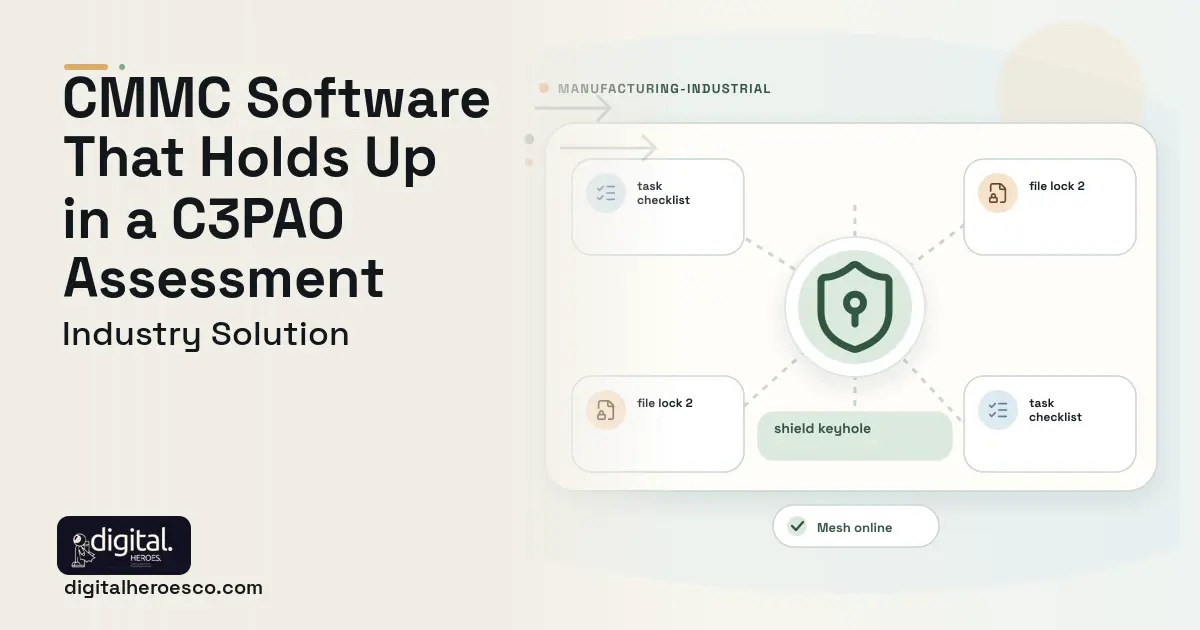Click the Digital Heroes logo

pos(124,545)
